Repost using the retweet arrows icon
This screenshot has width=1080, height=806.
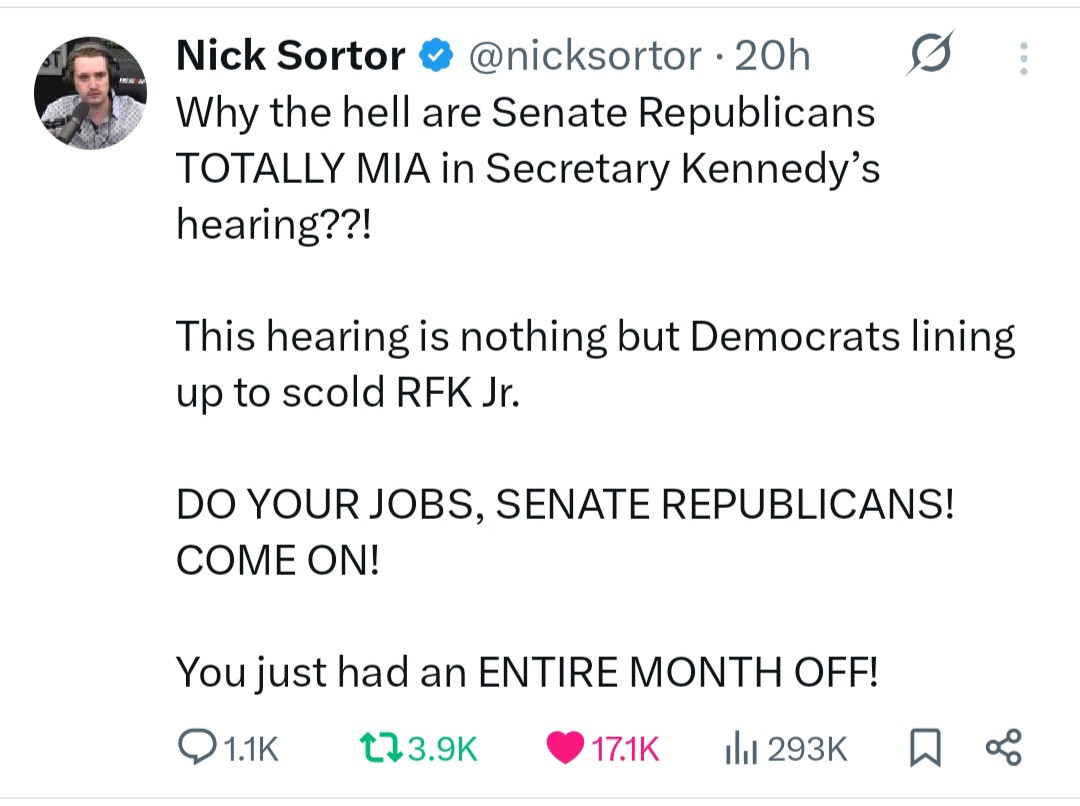click(379, 748)
